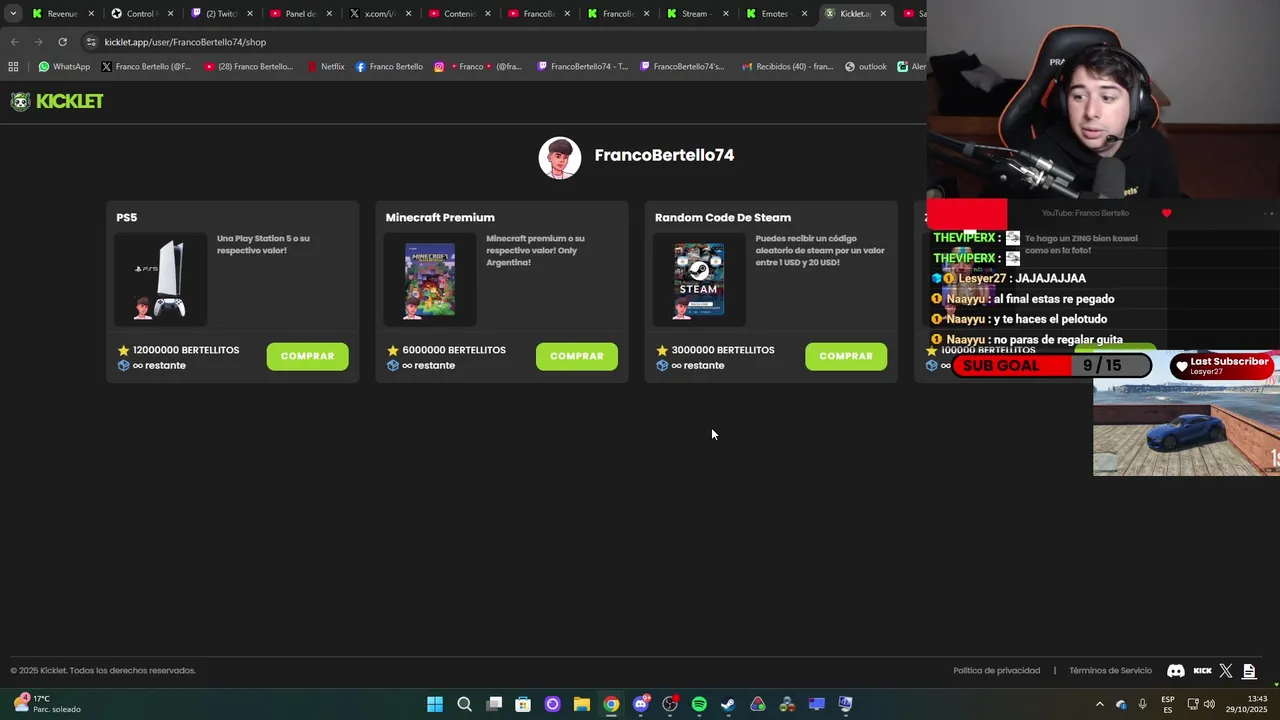Click the Kicklet logo
1280x720 pixels.
(x=57, y=101)
